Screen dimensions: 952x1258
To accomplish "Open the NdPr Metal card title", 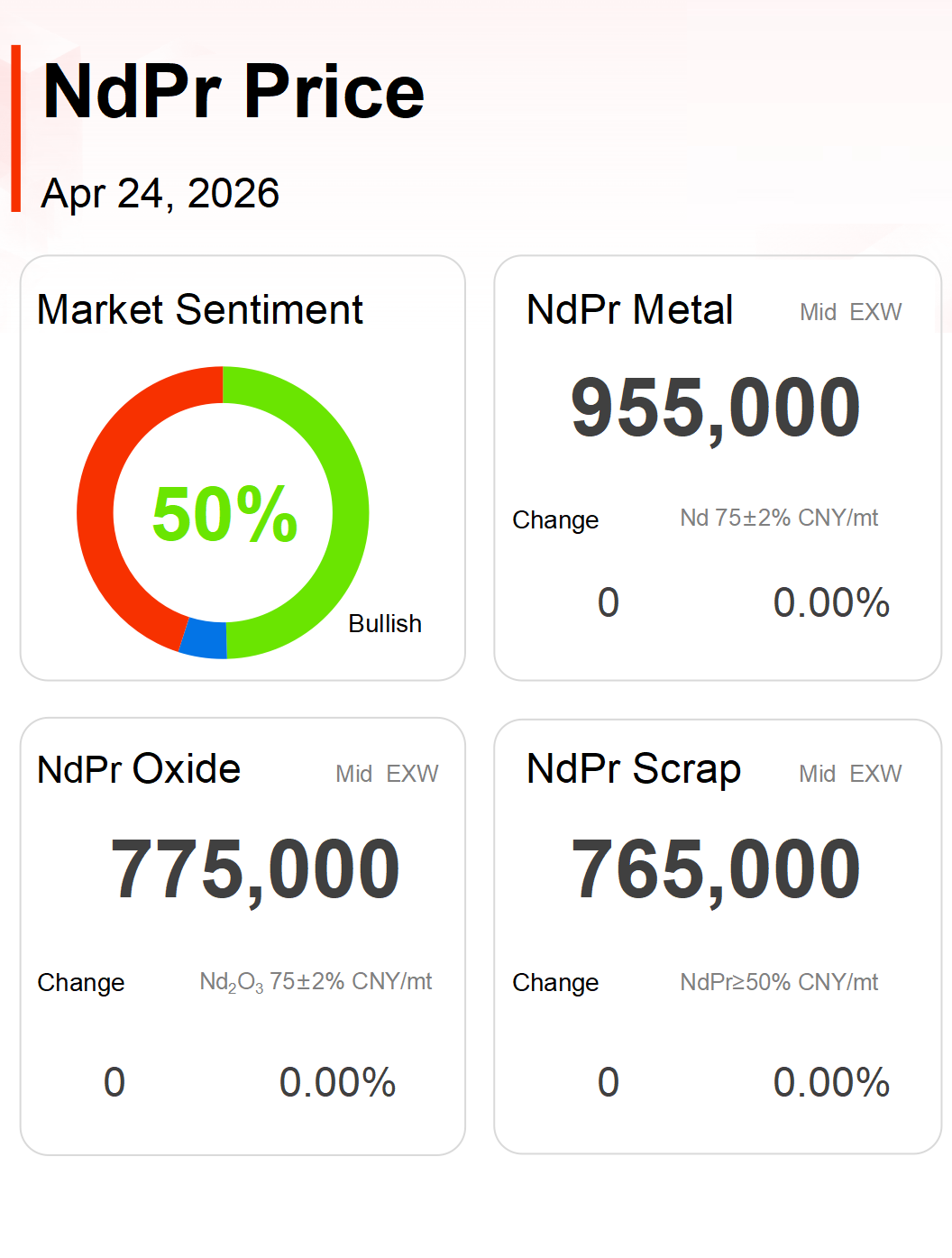I will (x=629, y=310).
